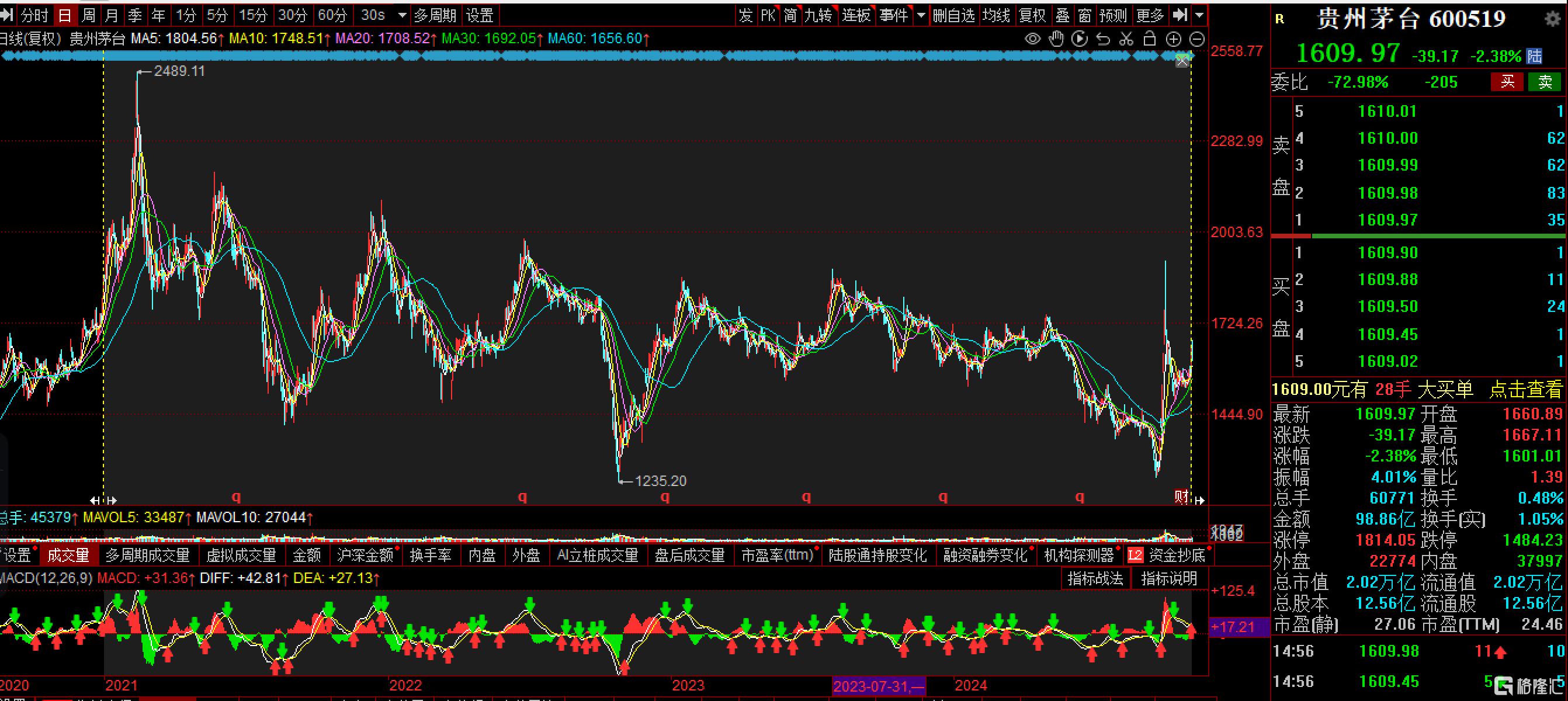Screen dimensions: 1568x701
Task: Click the 叠 overlay button
Action: (1062, 15)
